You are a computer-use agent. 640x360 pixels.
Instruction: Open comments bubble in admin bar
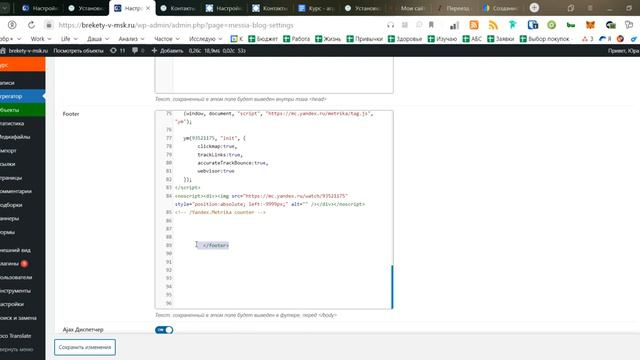pyautogui.click(x=138, y=51)
